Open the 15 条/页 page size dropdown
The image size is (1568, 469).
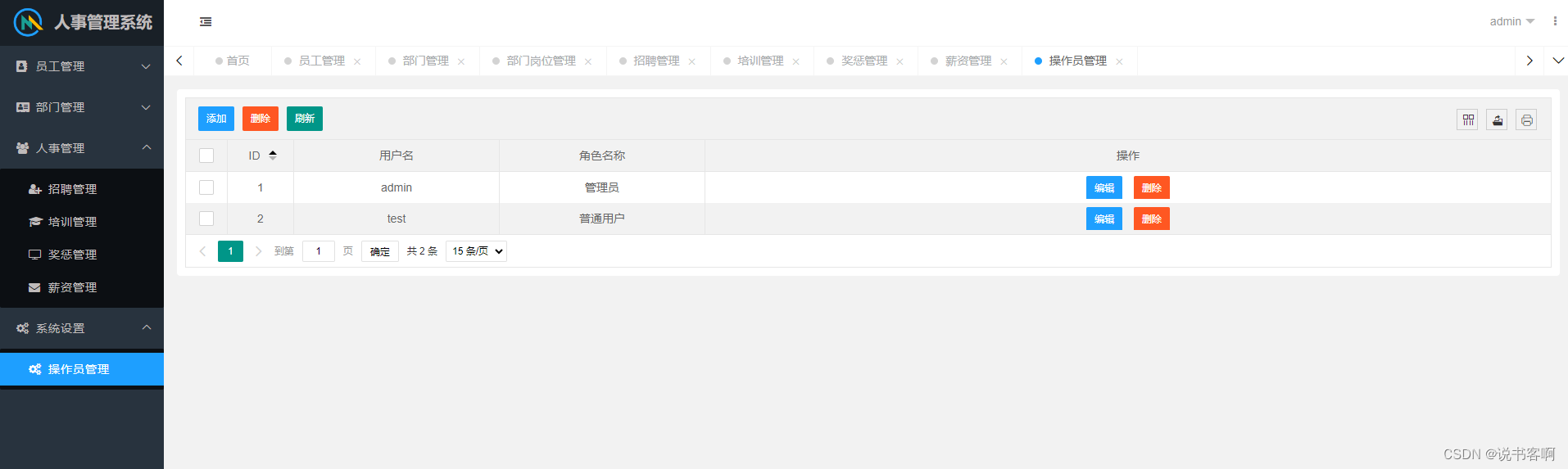(x=476, y=251)
